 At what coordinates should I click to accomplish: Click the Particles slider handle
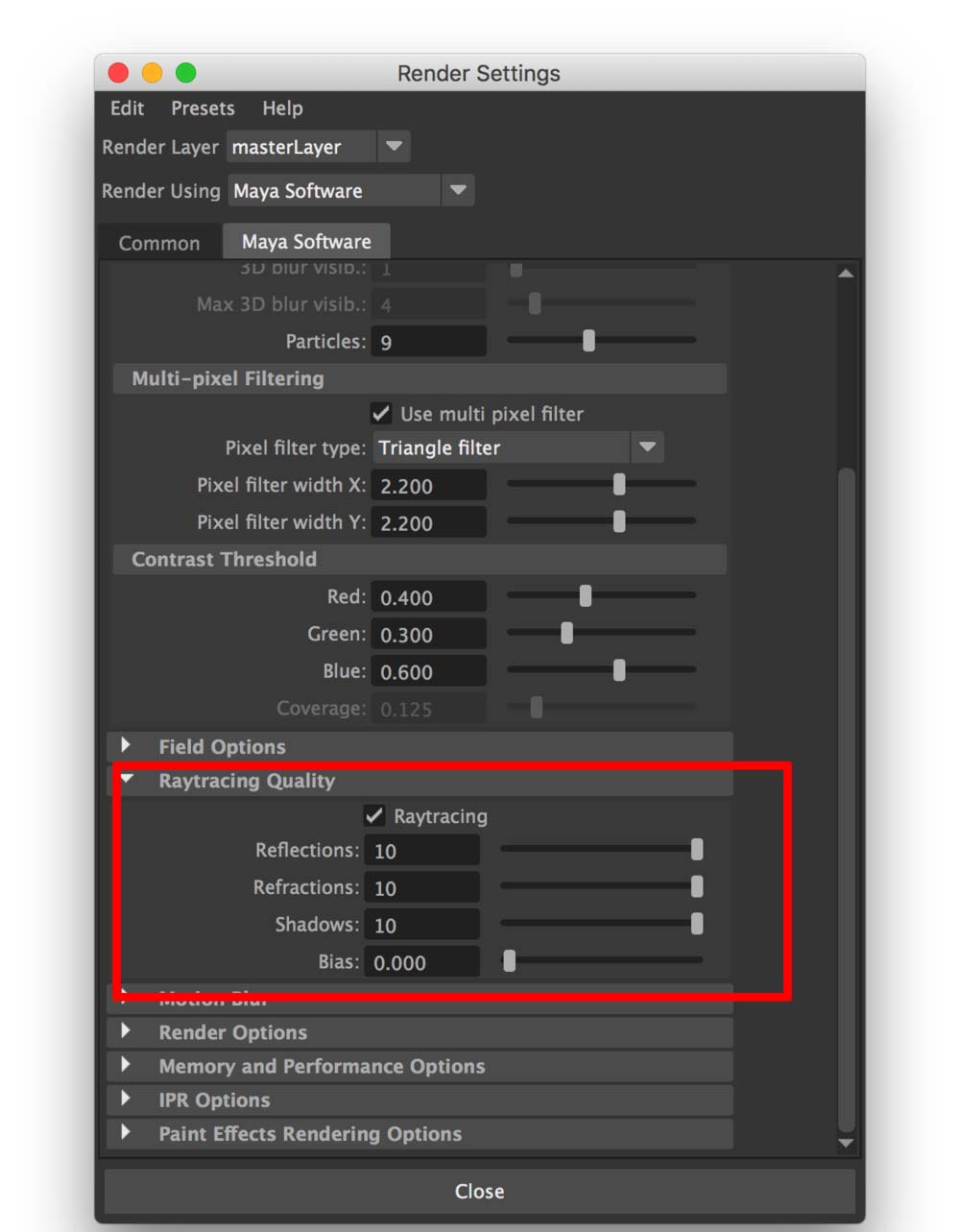tap(588, 340)
